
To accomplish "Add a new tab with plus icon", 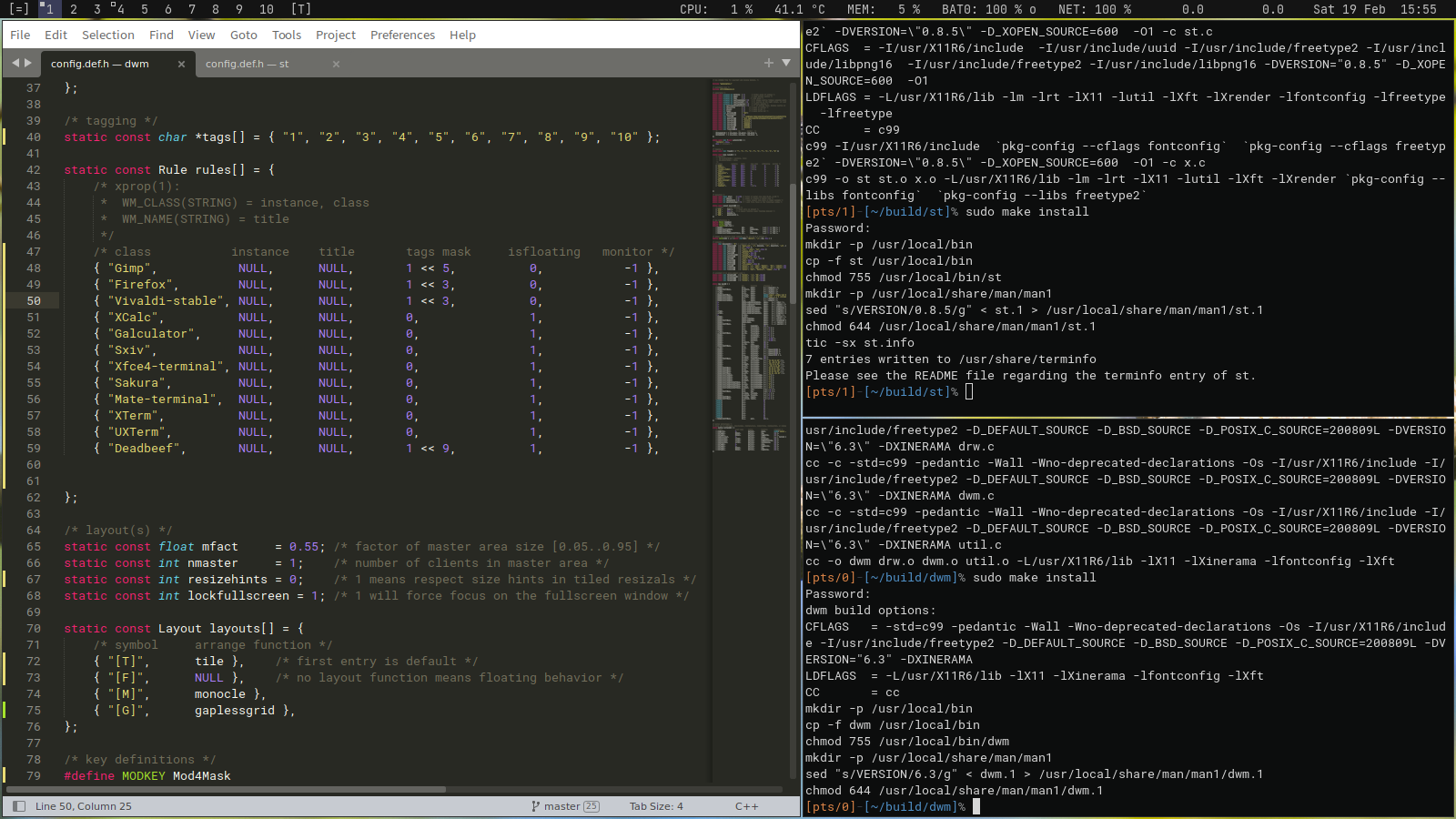I will click(769, 63).
